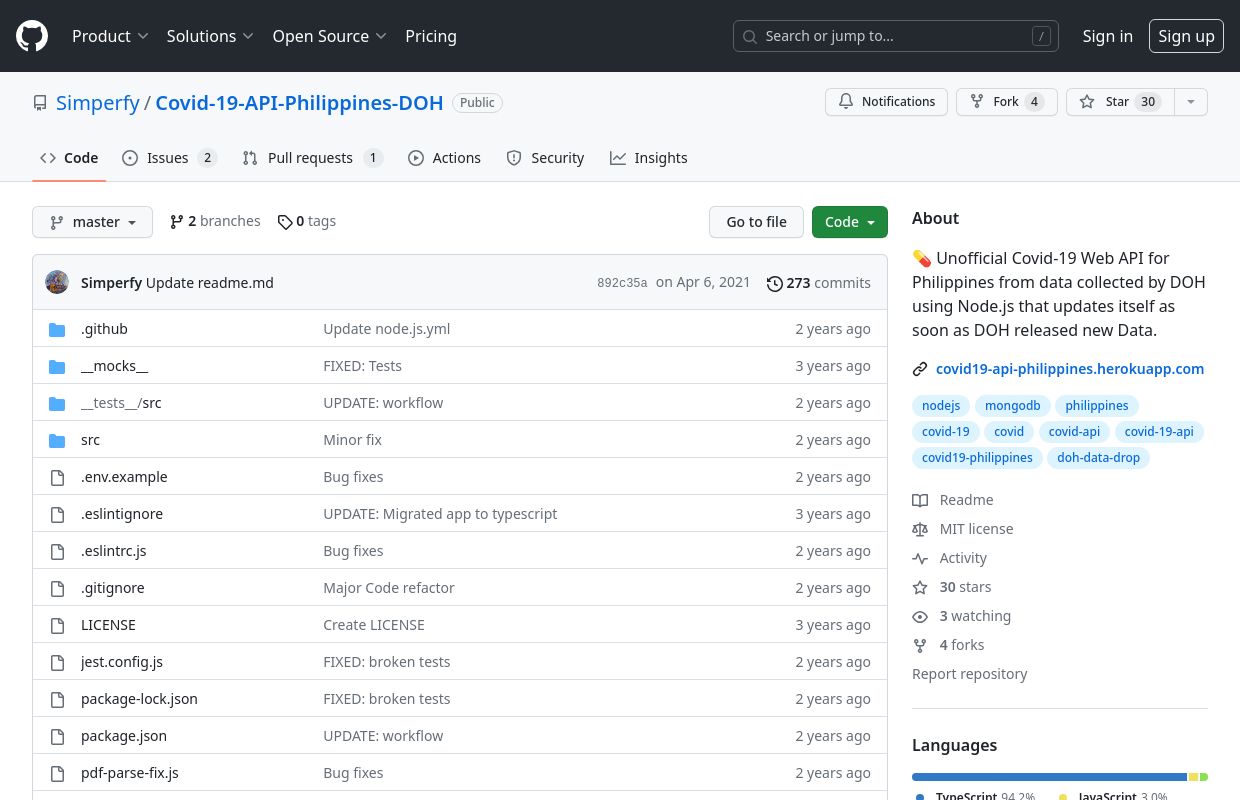This screenshot has width=1240, height=800.
Task: Click the .eslintrc.js file icon
Action: click(x=57, y=551)
